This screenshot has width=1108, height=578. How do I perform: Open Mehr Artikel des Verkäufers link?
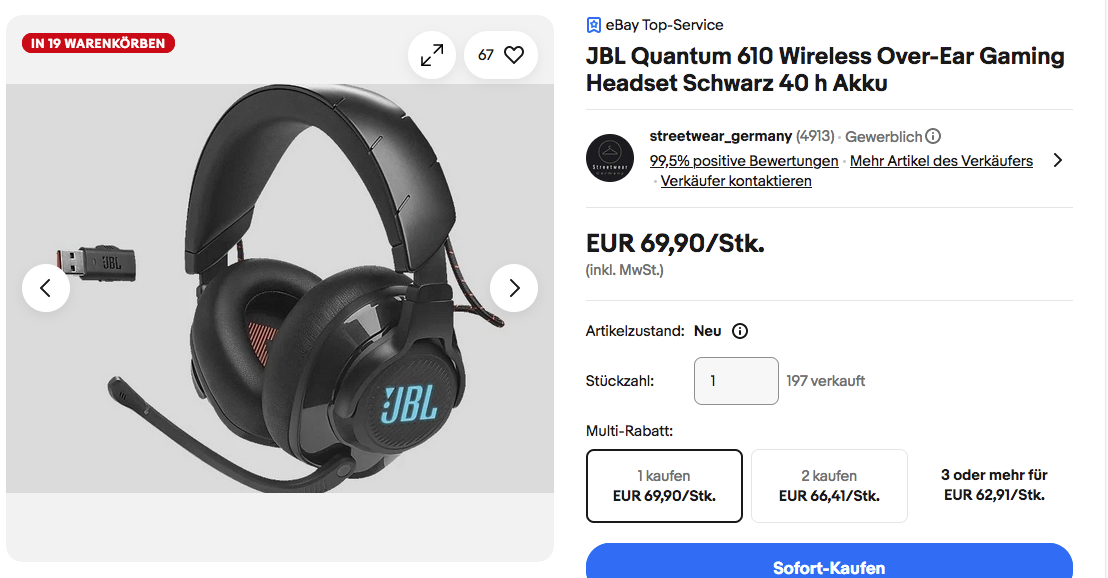[x=941, y=161]
